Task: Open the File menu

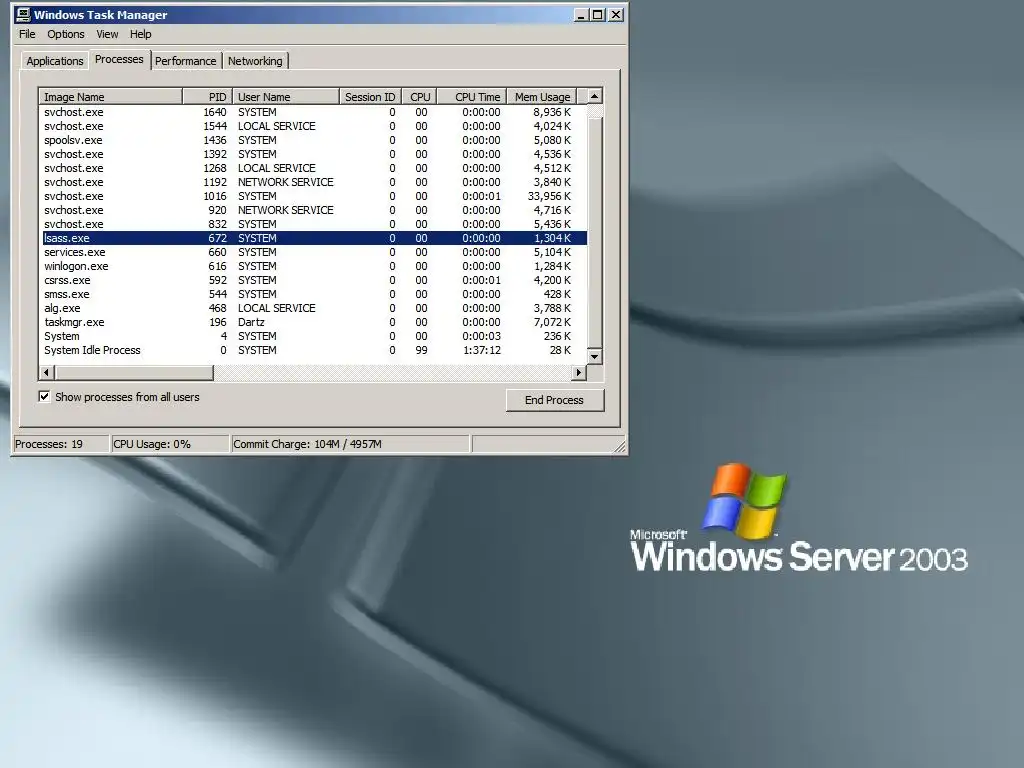Action: click(x=27, y=34)
